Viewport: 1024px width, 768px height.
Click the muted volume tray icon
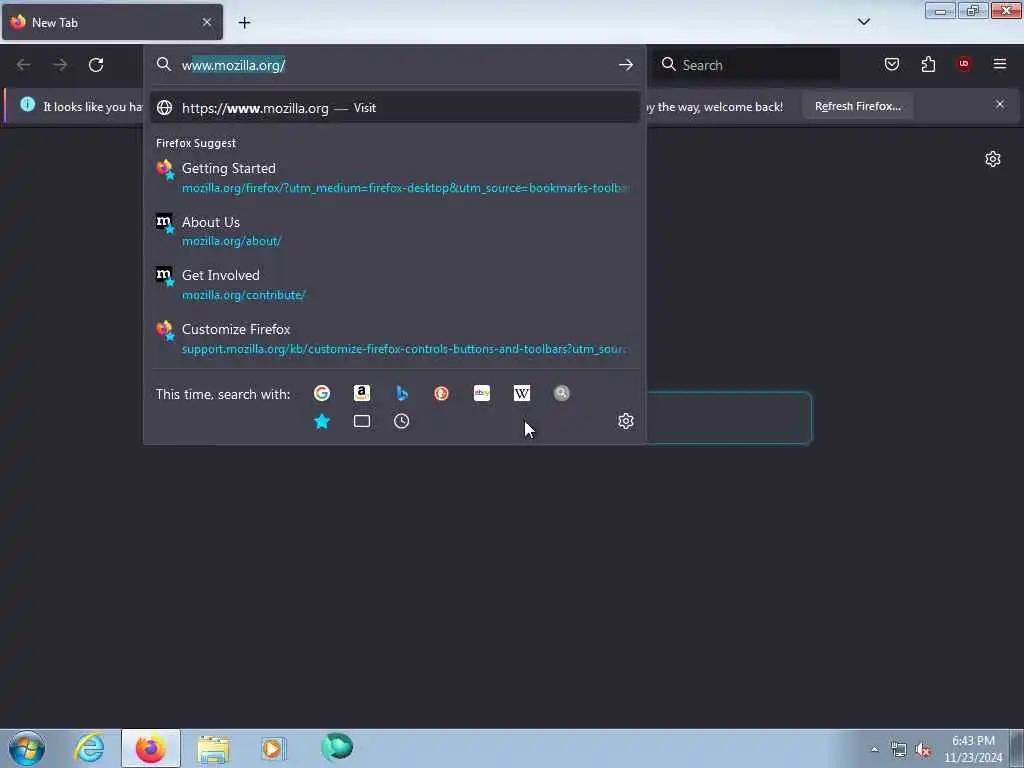point(923,750)
